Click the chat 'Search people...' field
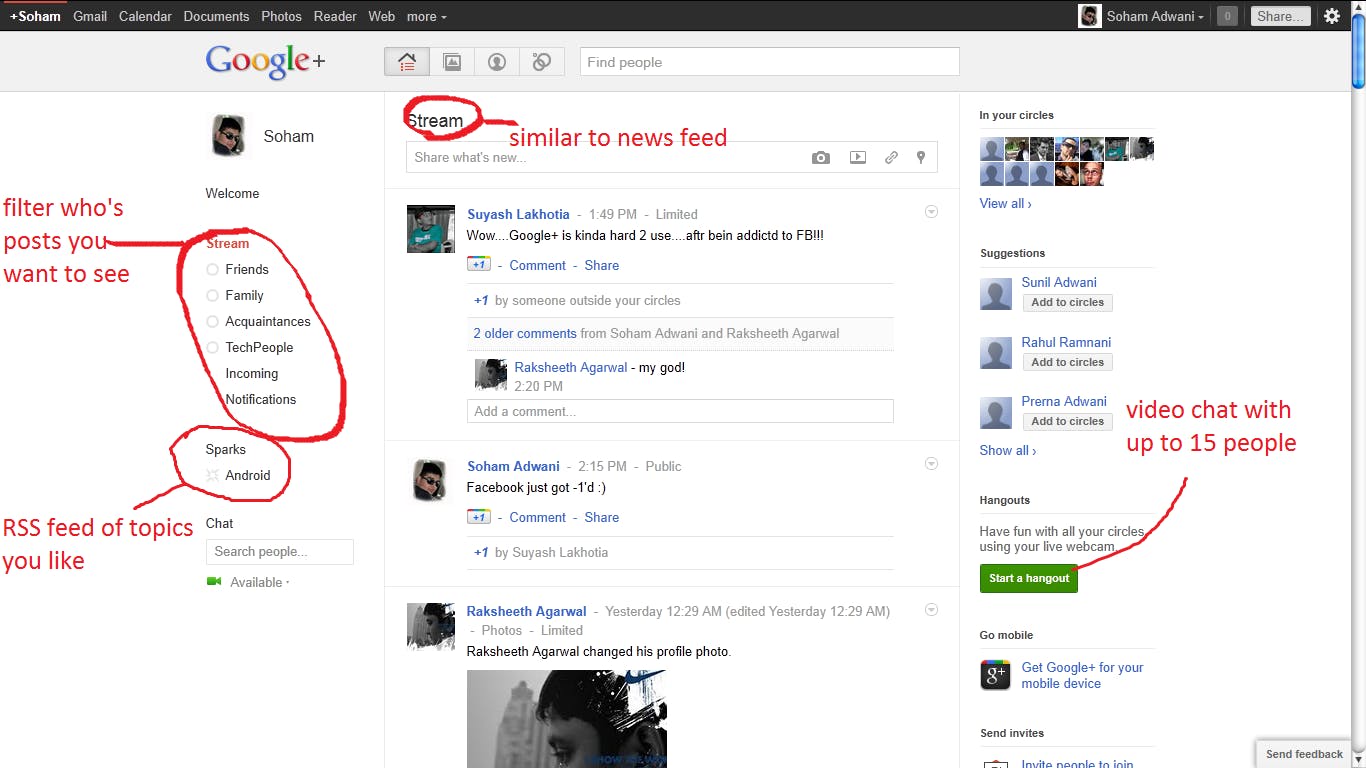Image resolution: width=1366 pixels, height=768 pixels. coord(280,551)
